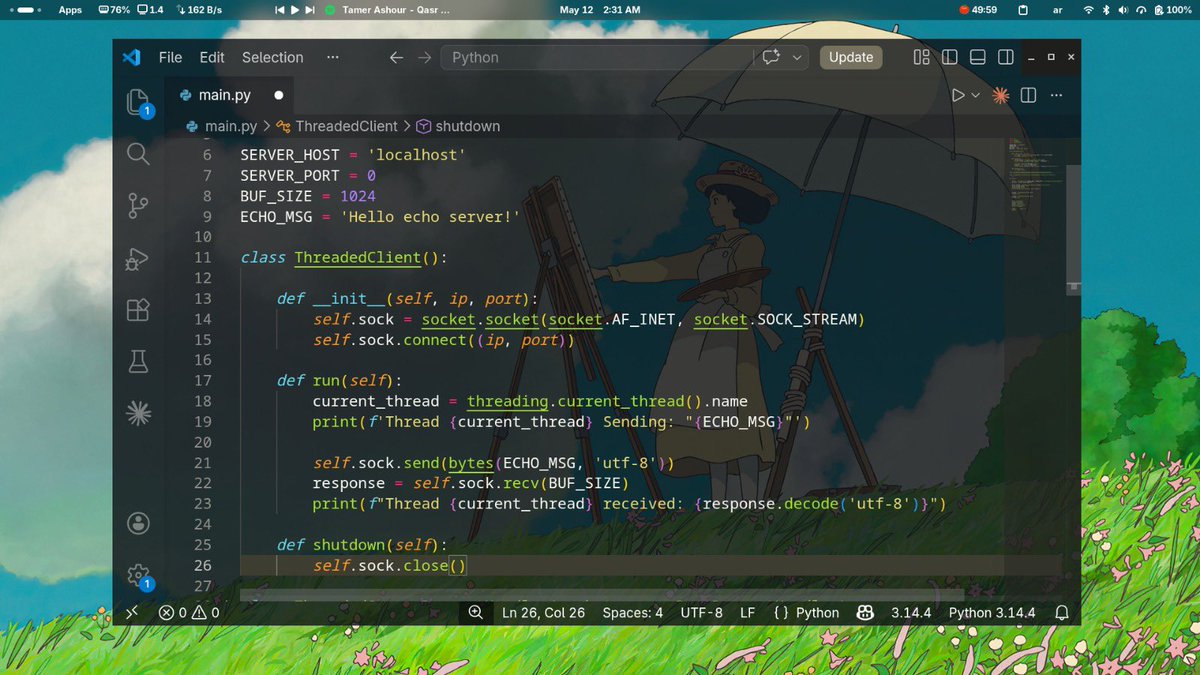The image size is (1200, 675).
Task: Open Apps menu in top system bar
Action: pyautogui.click(x=70, y=9)
